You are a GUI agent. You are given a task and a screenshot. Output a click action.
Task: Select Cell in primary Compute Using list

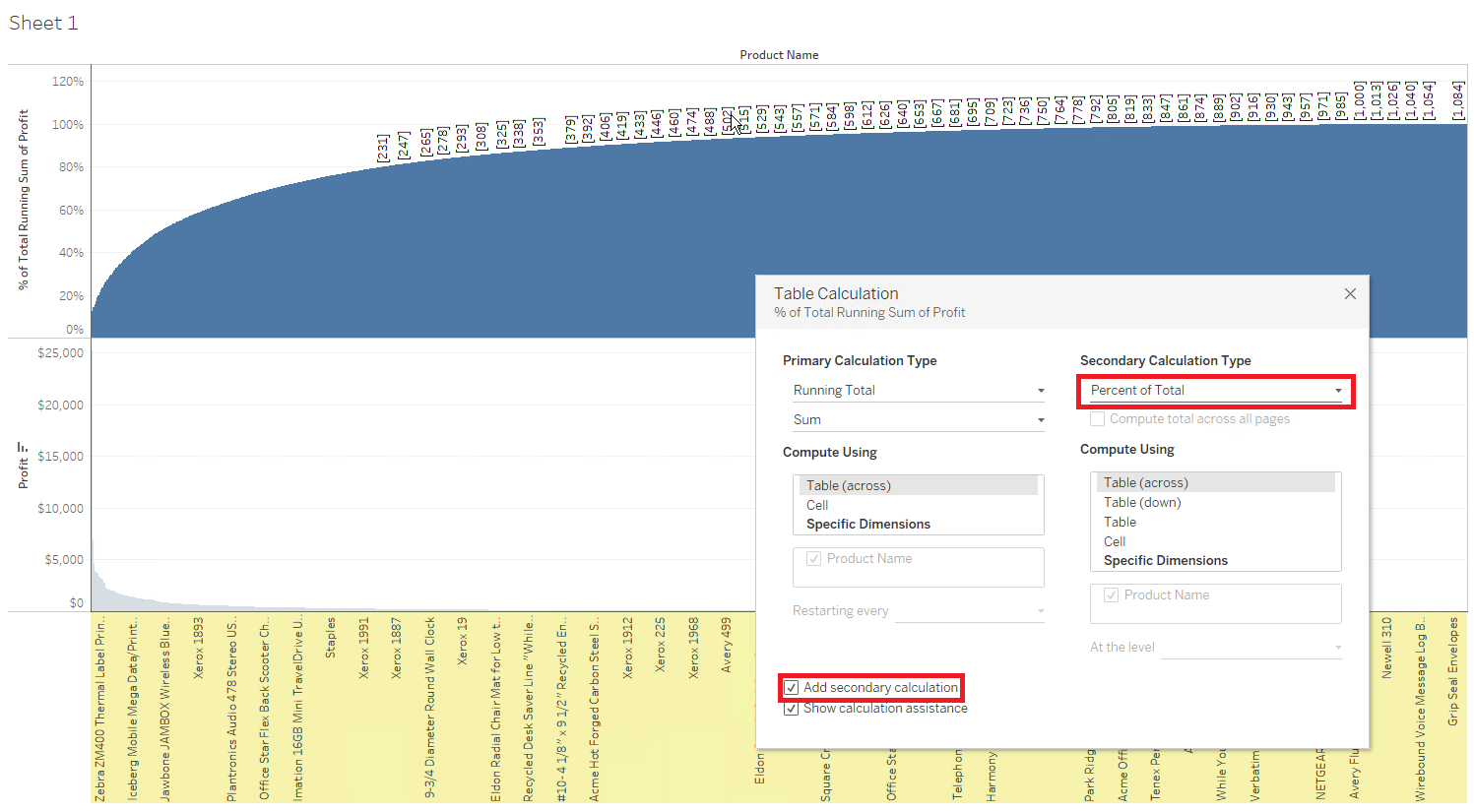pyautogui.click(x=817, y=505)
